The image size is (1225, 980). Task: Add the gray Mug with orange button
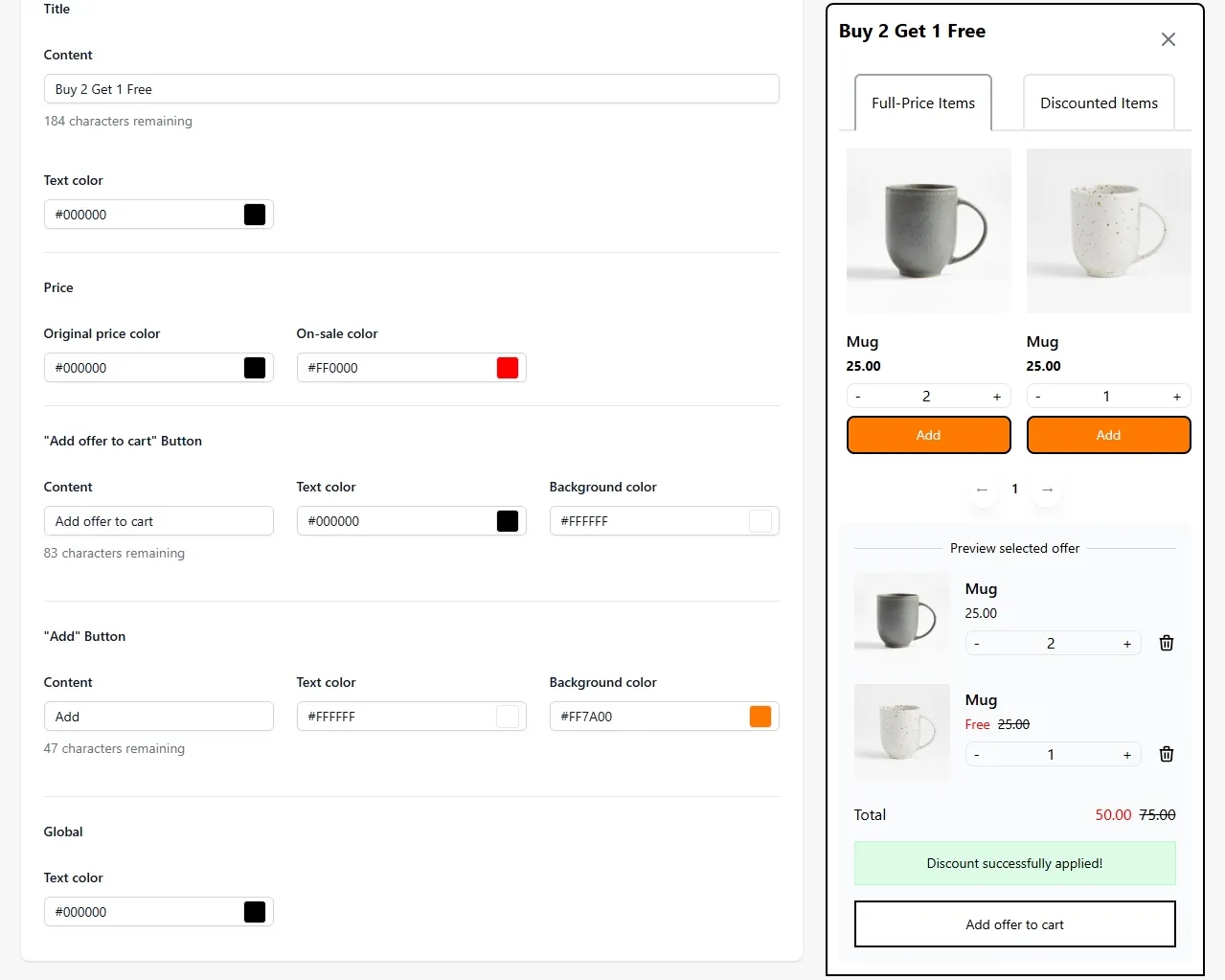[x=929, y=435]
